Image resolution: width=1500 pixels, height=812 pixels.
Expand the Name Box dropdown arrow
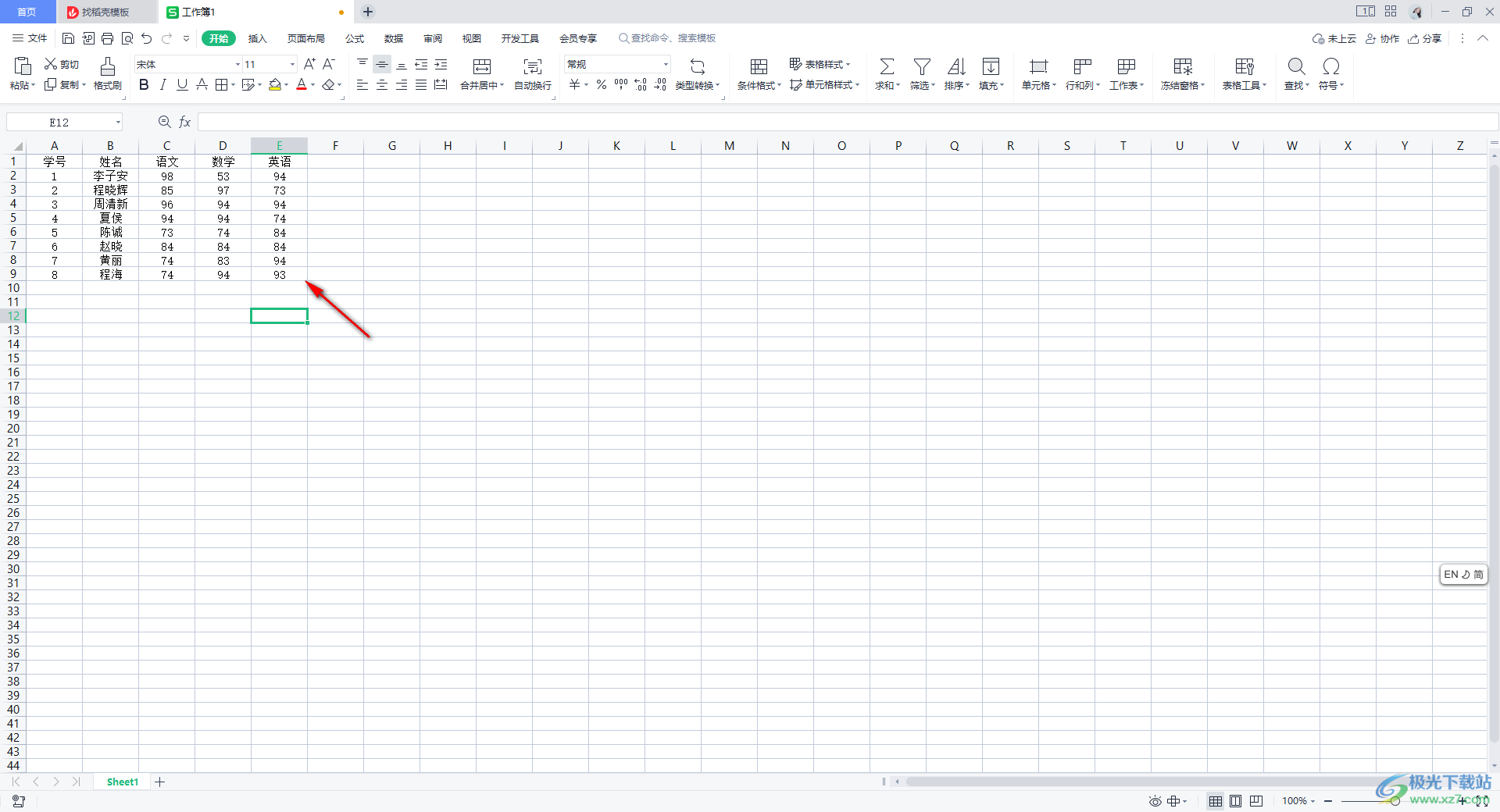point(118,123)
